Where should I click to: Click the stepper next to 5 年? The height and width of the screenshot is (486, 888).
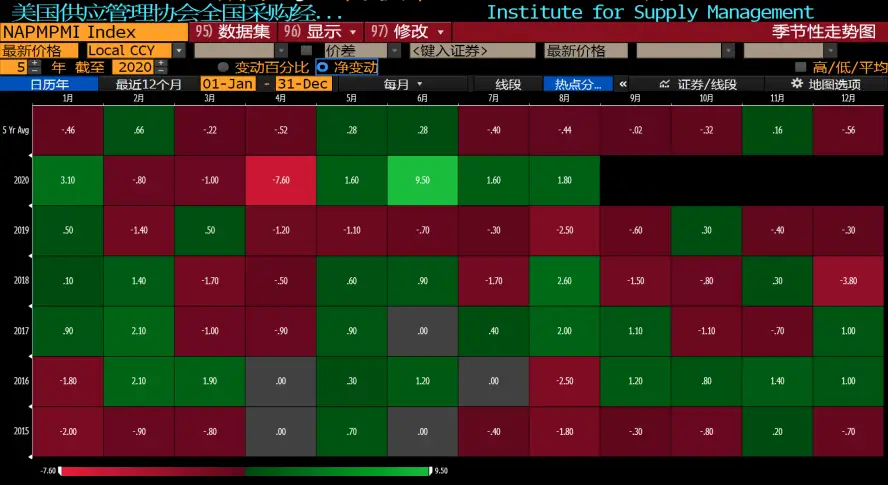pyautogui.click(x=35, y=67)
